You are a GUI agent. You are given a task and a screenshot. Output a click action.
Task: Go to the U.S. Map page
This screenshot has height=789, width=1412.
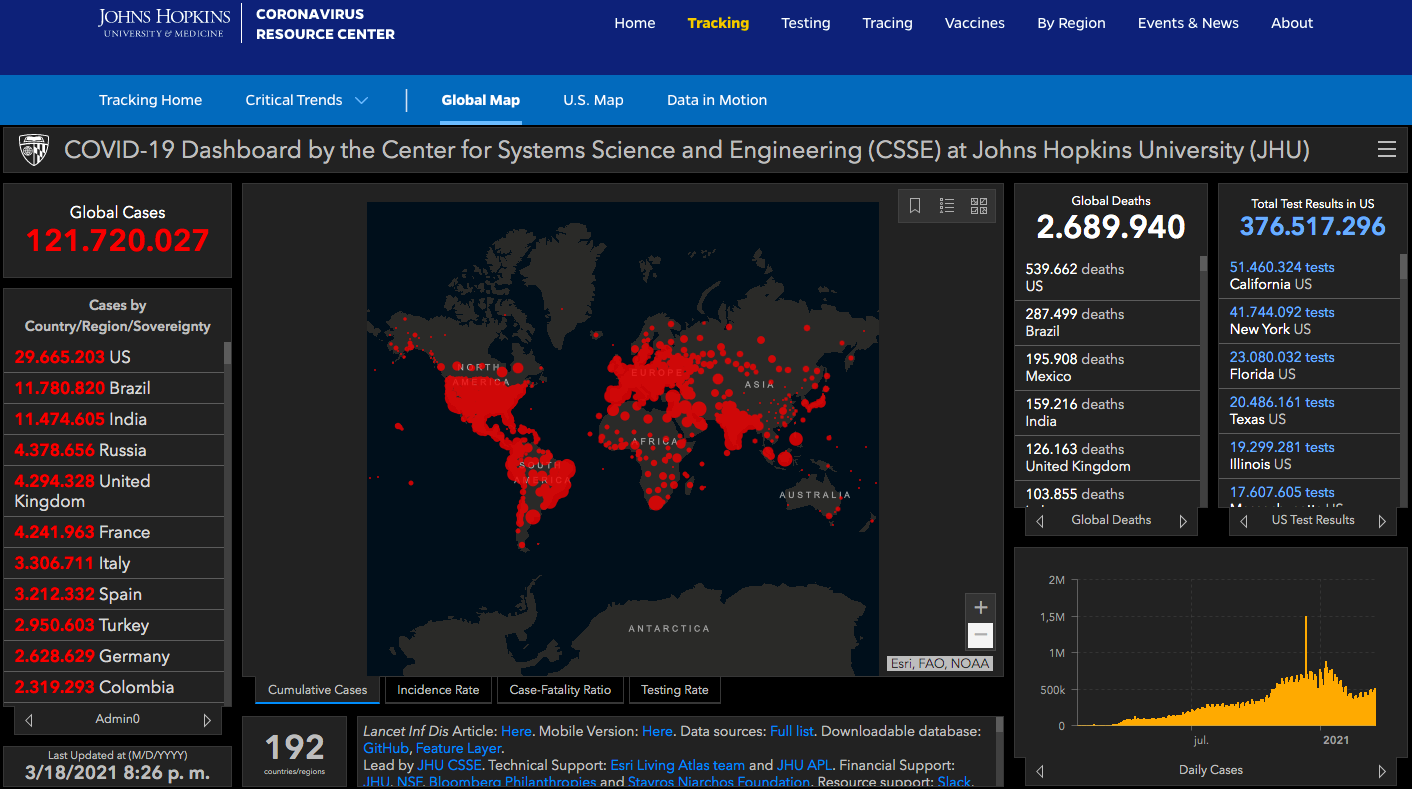click(593, 100)
